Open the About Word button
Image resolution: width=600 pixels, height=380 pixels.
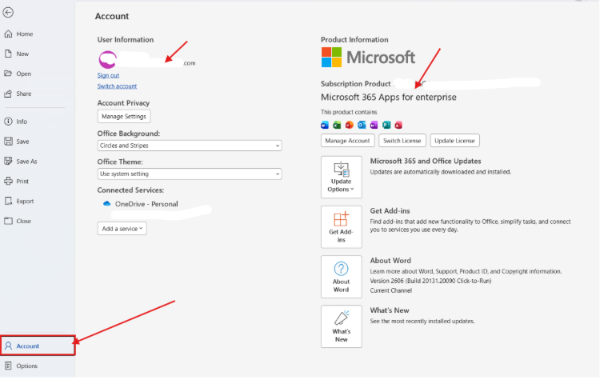click(x=341, y=277)
